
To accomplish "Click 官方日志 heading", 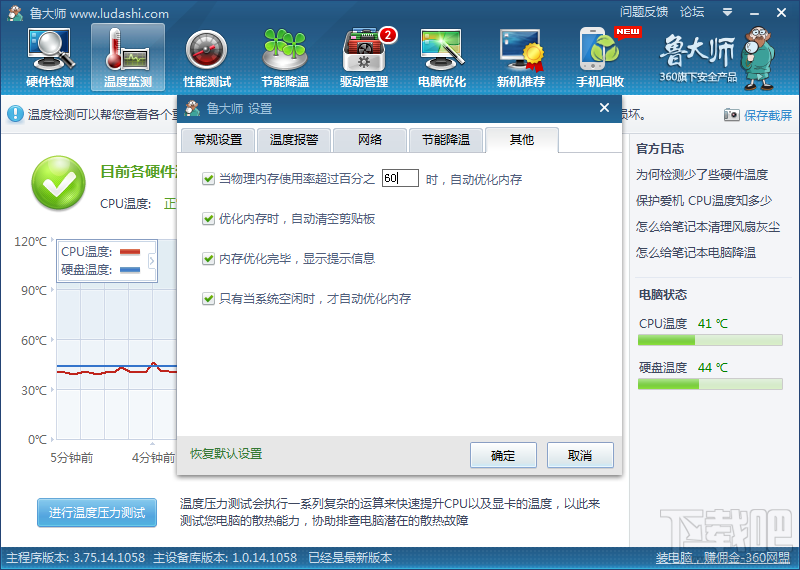I will pos(660,149).
